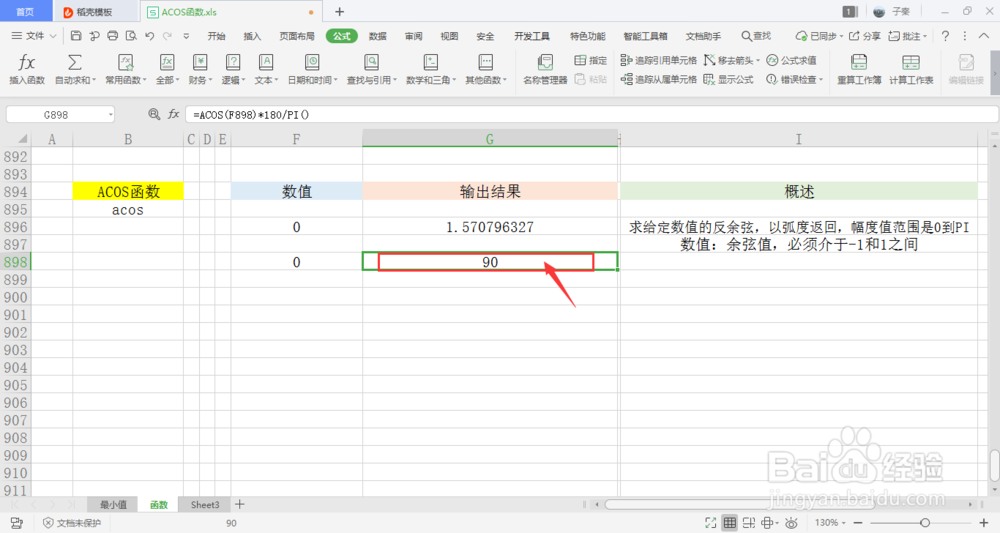Click the Calculate Worksheet icon
Viewport: 1000px width, 533px height.
[x=911, y=62]
